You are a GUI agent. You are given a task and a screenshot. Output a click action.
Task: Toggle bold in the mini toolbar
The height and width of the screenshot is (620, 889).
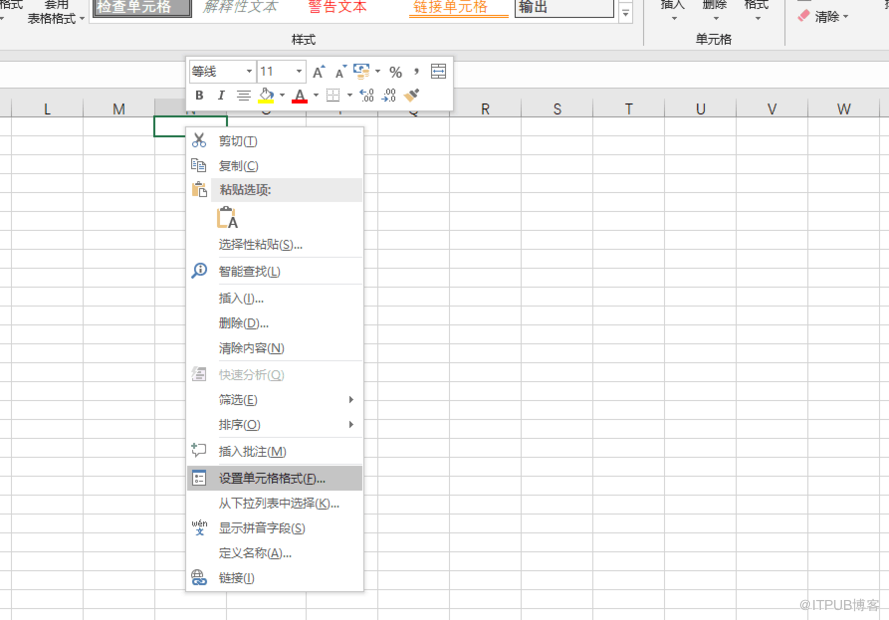click(199, 96)
